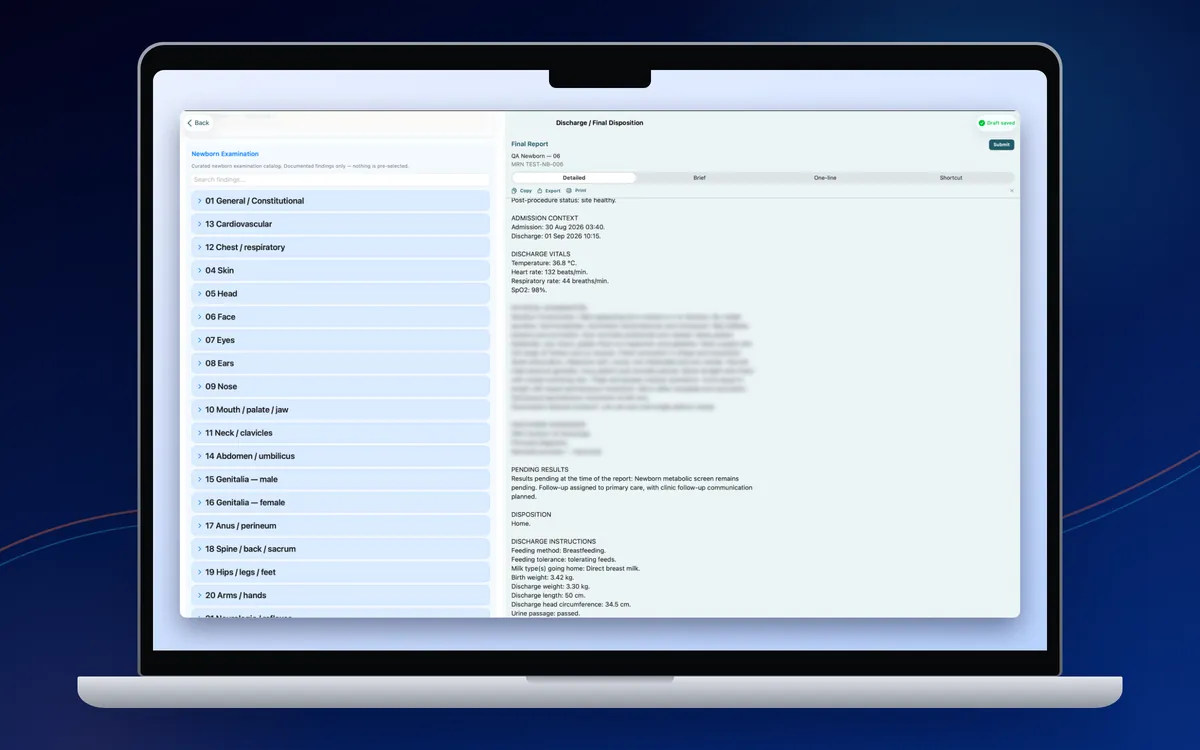Image resolution: width=1200 pixels, height=750 pixels.
Task: Expand 18 Spine / back / sacrum section
Action: click(x=340, y=549)
